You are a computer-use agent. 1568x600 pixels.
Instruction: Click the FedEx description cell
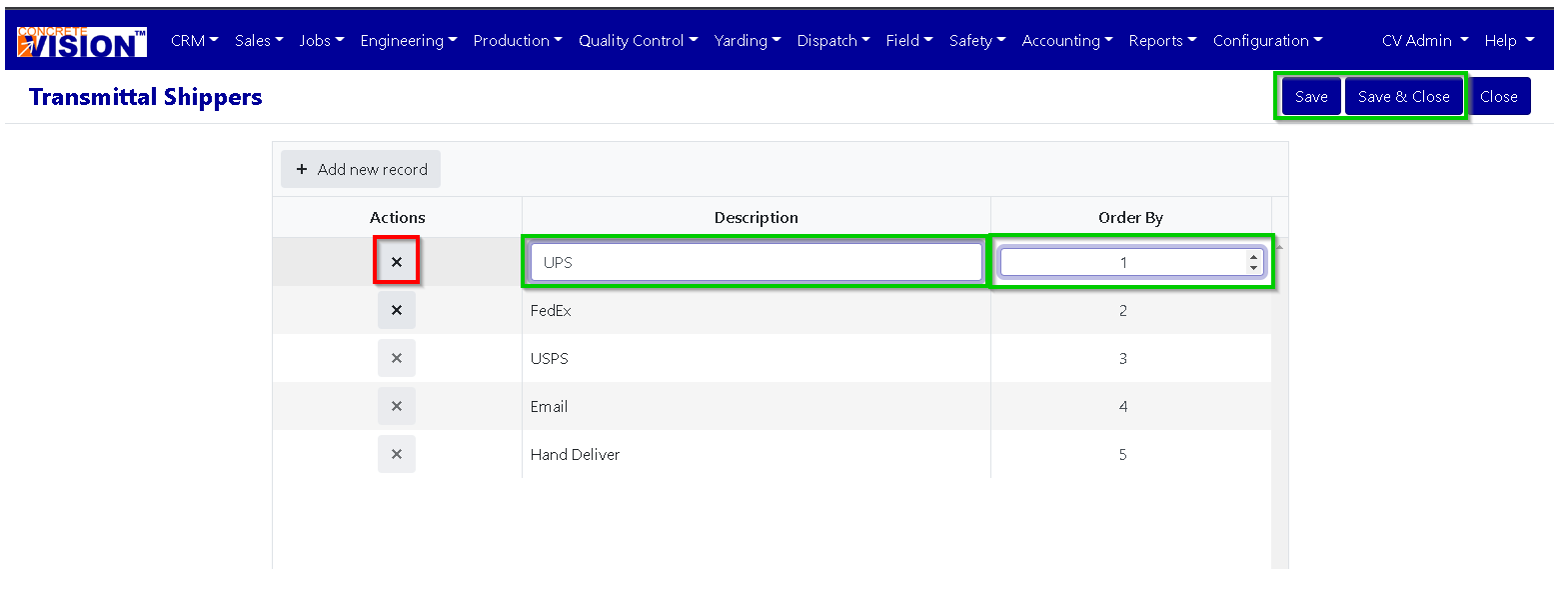pyautogui.click(x=757, y=310)
